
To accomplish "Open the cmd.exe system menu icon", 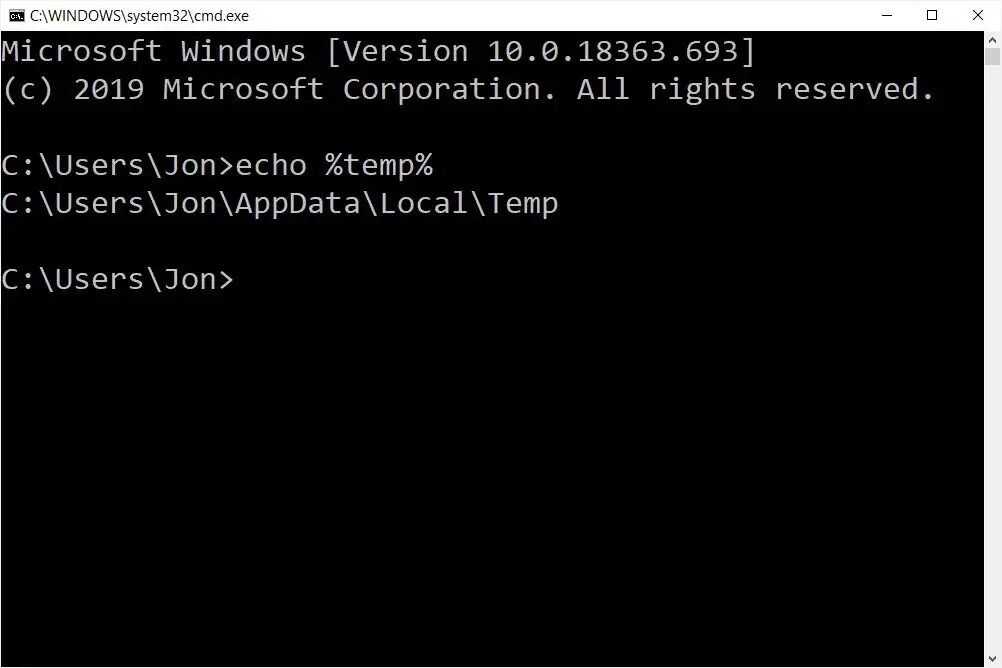I will tap(17, 15).
